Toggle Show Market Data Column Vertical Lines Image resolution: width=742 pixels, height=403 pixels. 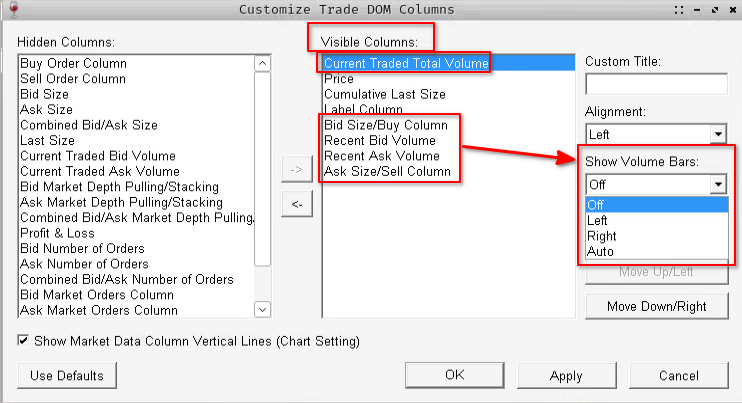[x=23, y=341]
